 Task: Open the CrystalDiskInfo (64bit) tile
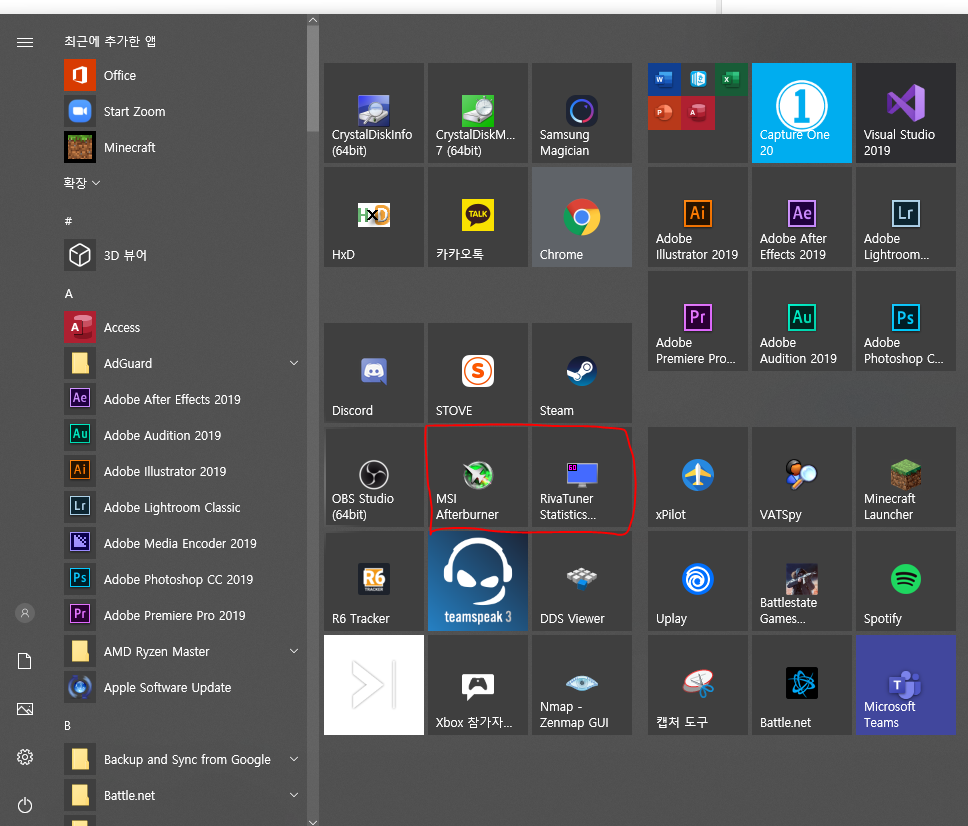click(373, 113)
